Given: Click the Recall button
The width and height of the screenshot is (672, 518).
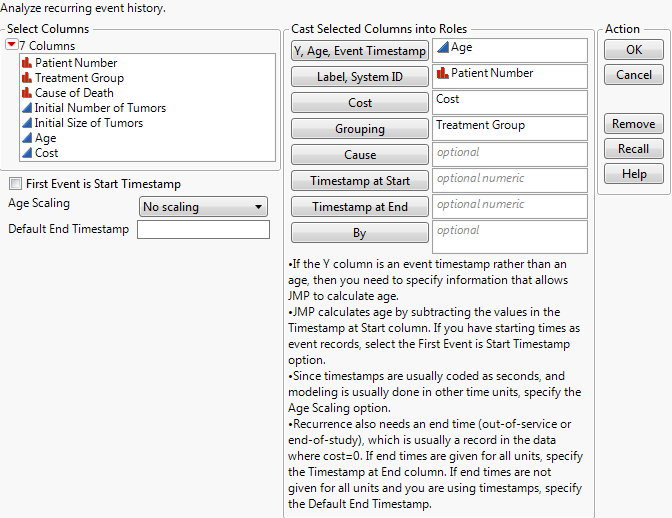Looking at the screenshot, I should tap(634, 149).
